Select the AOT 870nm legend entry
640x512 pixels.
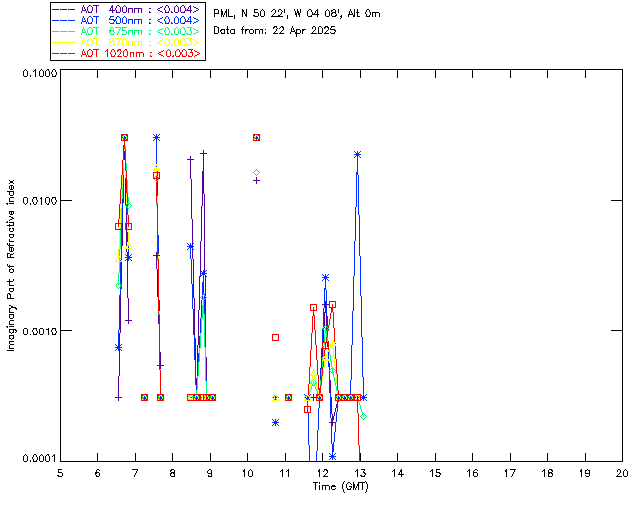click(x=127, y=42)
